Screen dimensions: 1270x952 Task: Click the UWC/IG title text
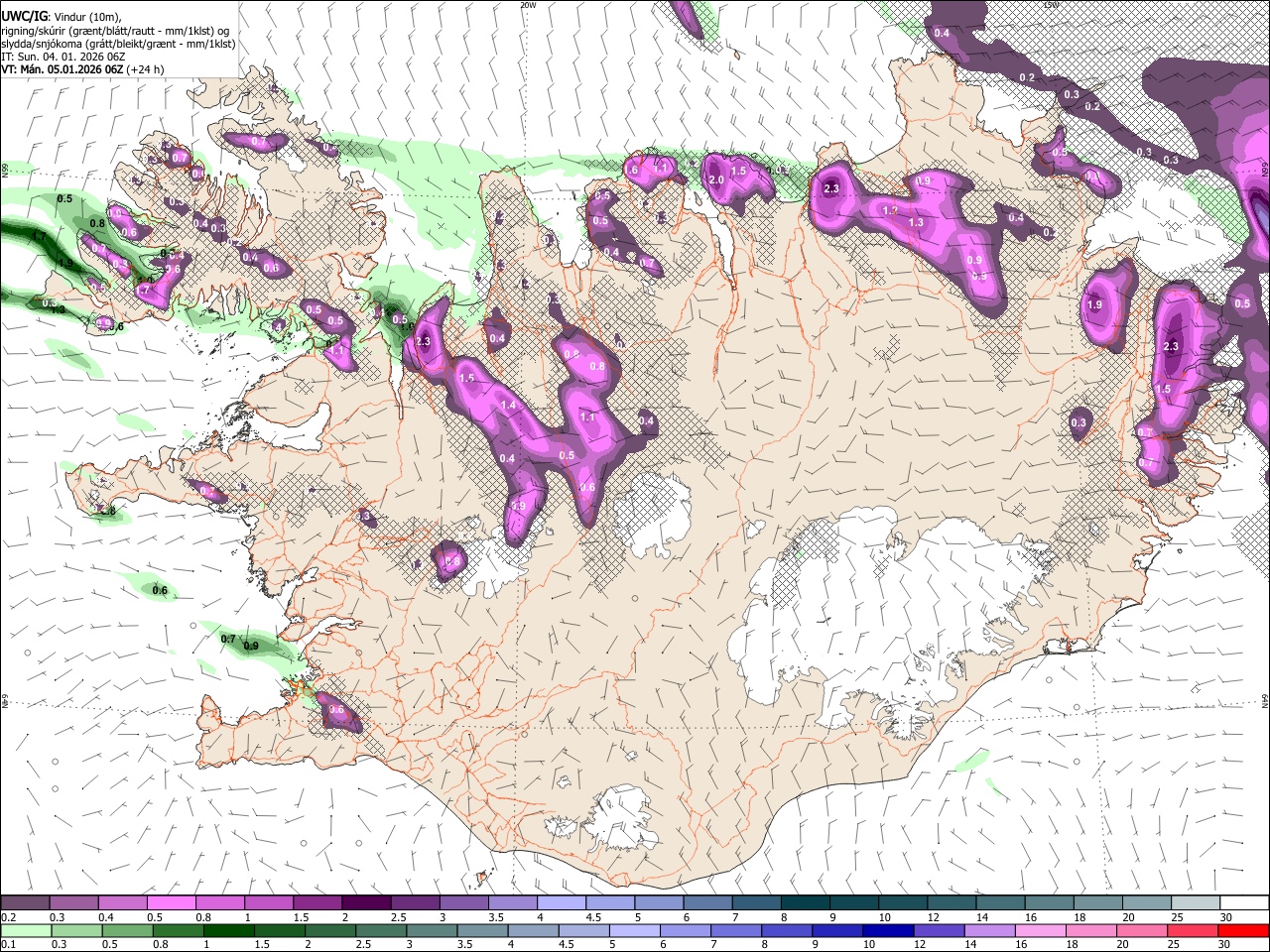click(24, 16)
